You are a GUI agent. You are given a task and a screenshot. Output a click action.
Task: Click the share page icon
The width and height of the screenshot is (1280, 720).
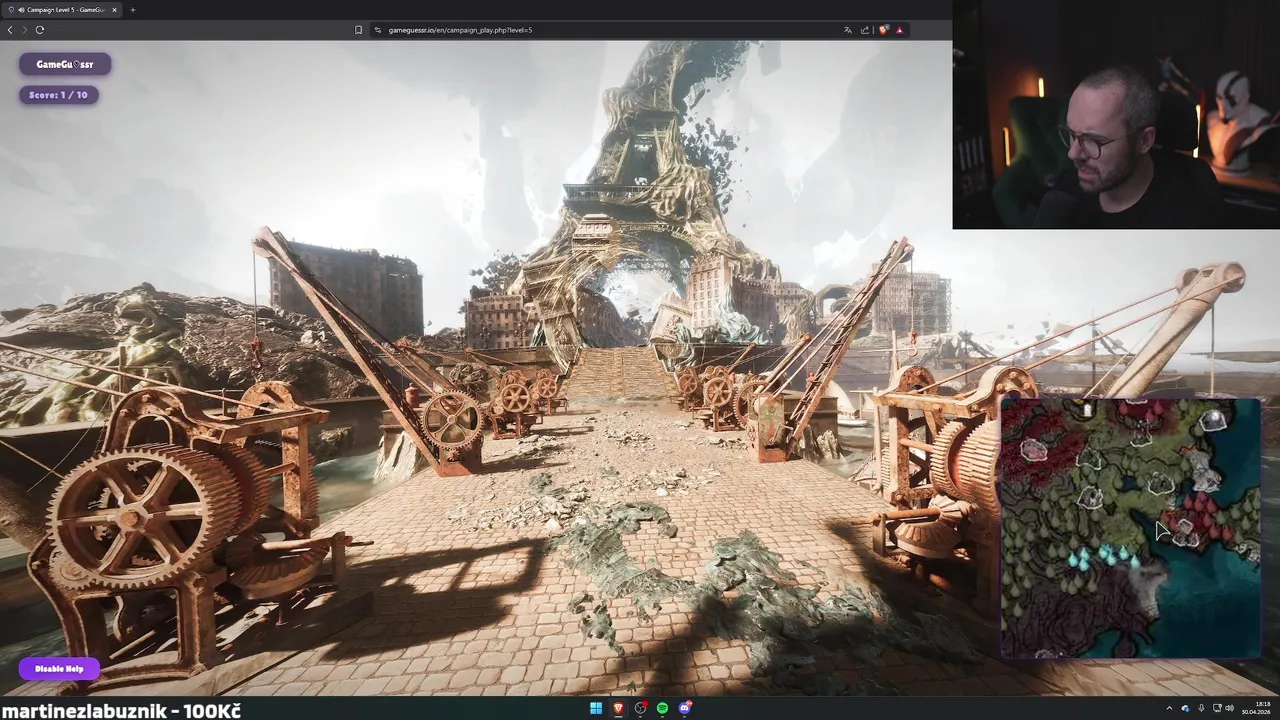pyautogui.click(x=864, y=30)
